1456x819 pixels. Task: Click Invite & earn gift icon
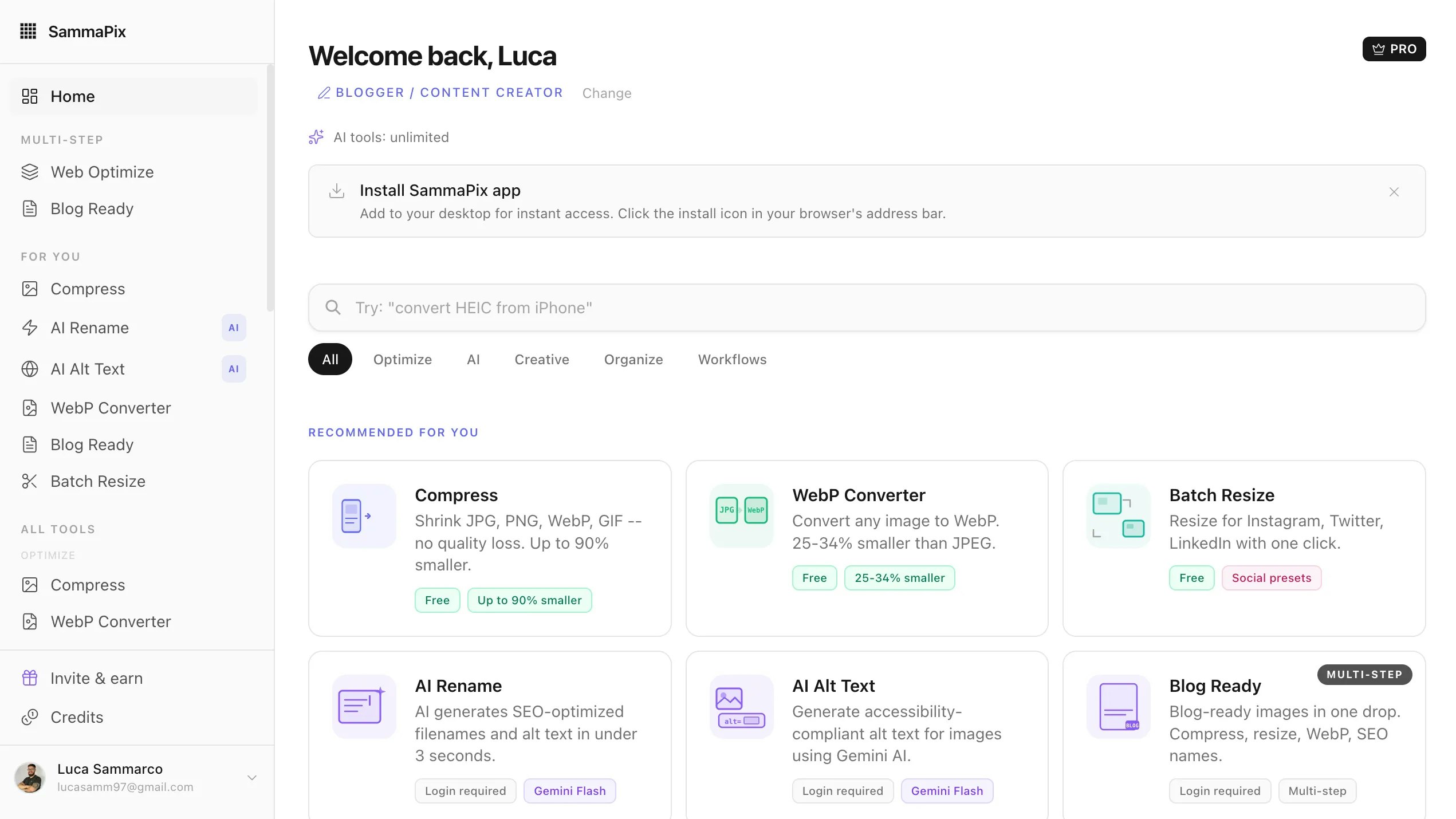(30, 678)
